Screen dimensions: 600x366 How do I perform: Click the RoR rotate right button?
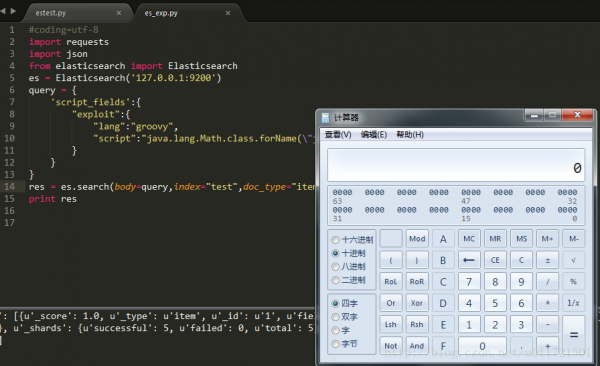417,282
